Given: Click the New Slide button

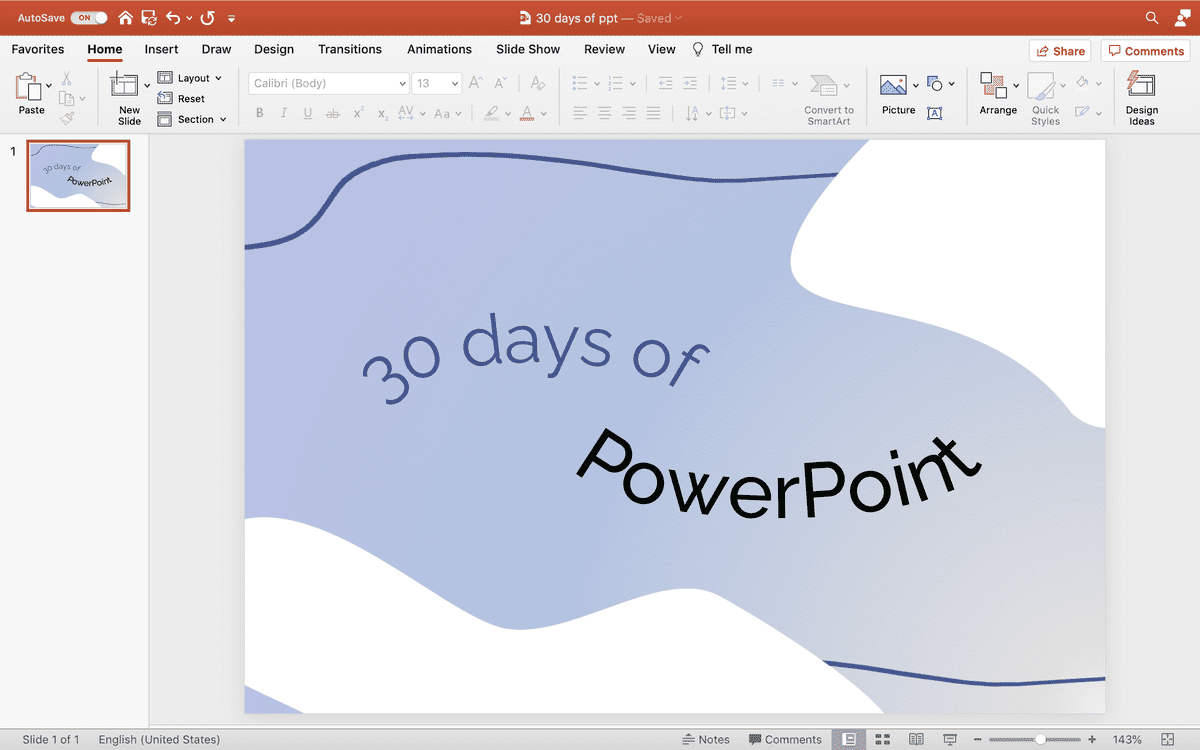Looking at the screenshot, I should (x=129, y=99).
